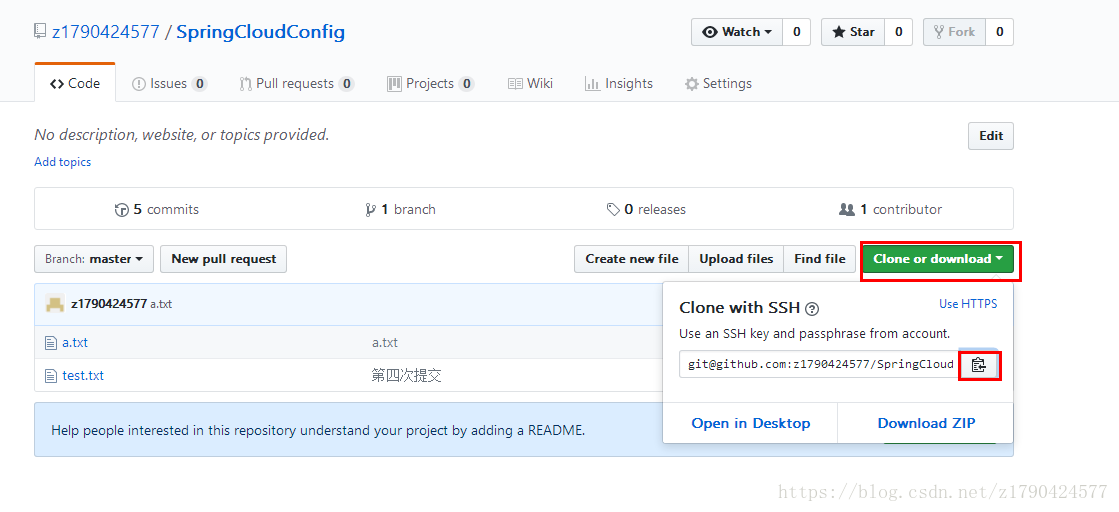Open the 0 releases page

[x=646, y=209]
